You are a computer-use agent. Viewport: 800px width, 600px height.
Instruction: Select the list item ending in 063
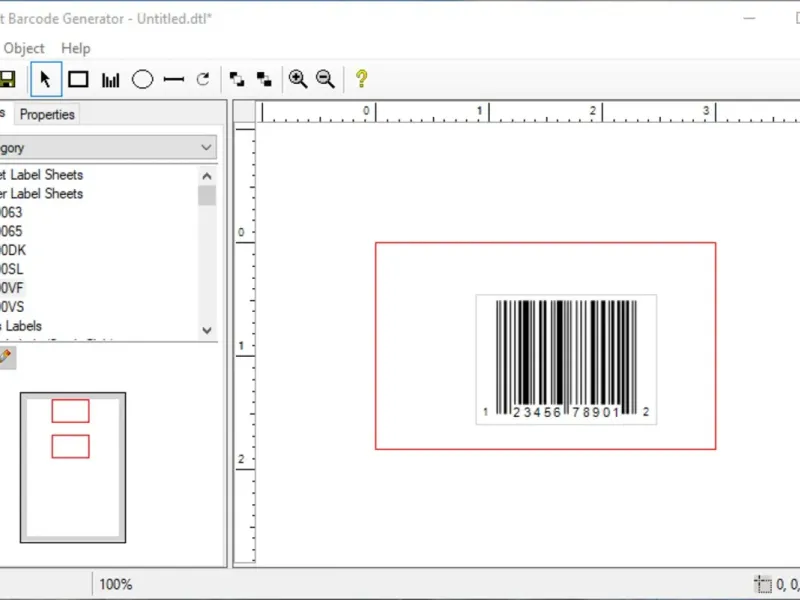coord(11,213)
